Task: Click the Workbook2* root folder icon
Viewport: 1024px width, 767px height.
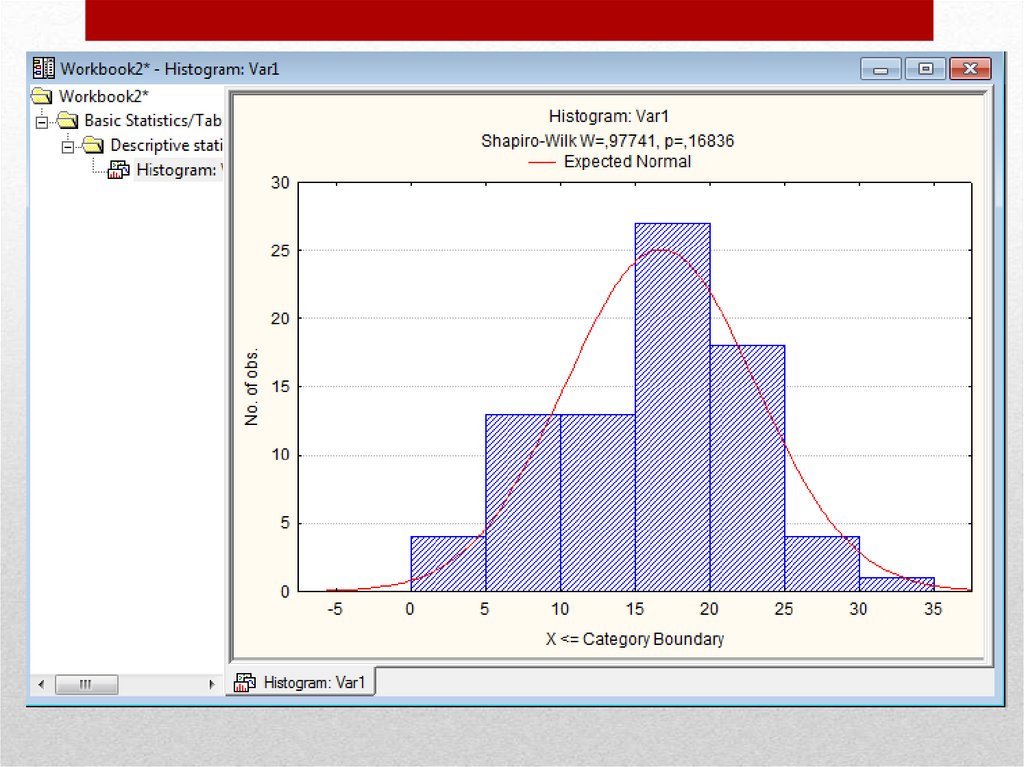Action: (42, 96)
